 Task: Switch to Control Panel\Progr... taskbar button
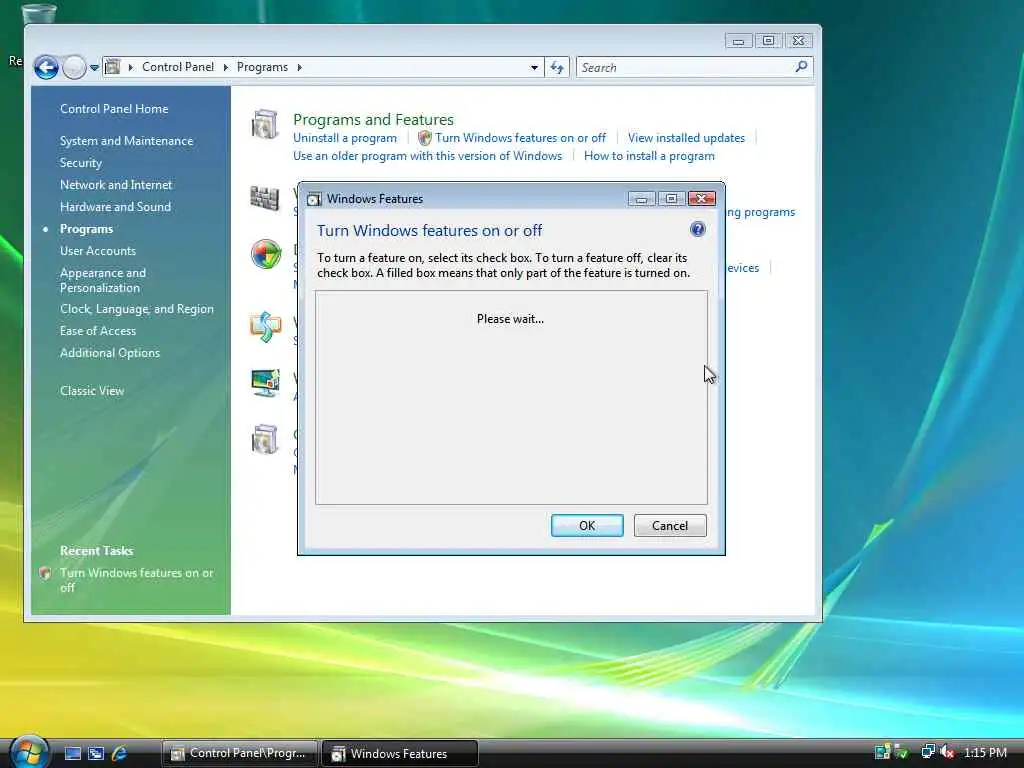240,754
